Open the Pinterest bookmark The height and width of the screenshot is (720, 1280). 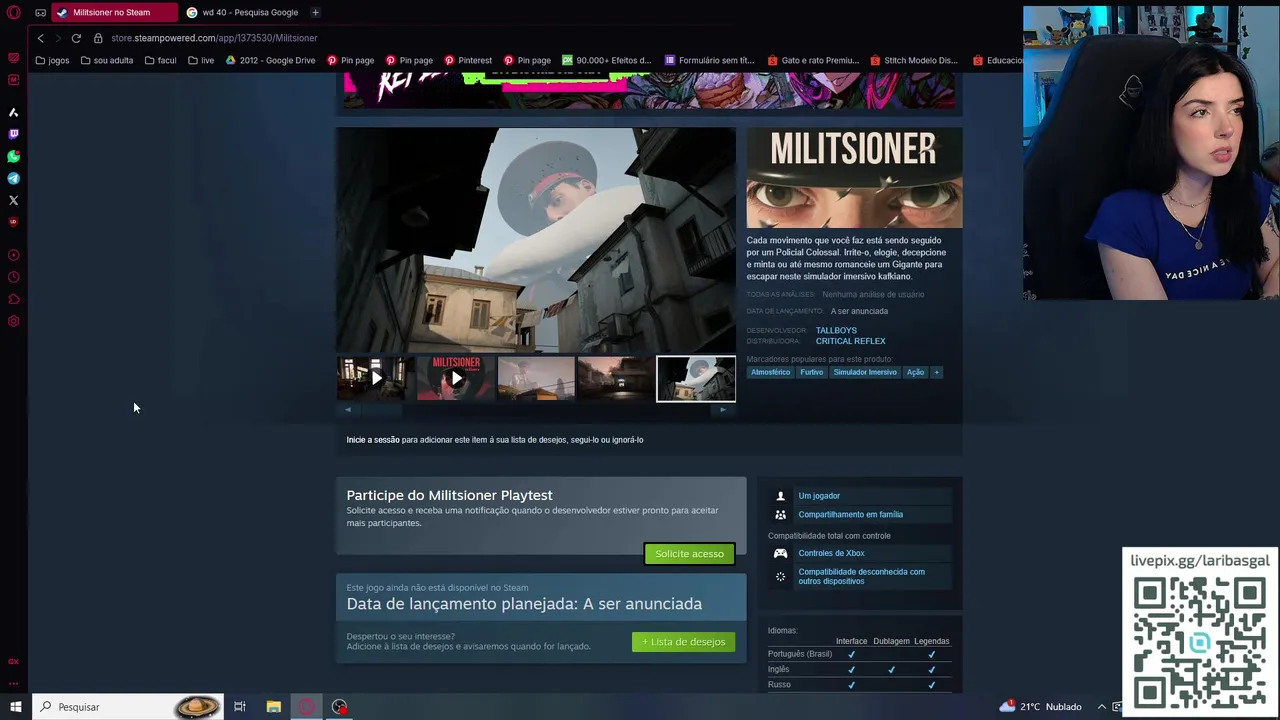pos(468,60)
